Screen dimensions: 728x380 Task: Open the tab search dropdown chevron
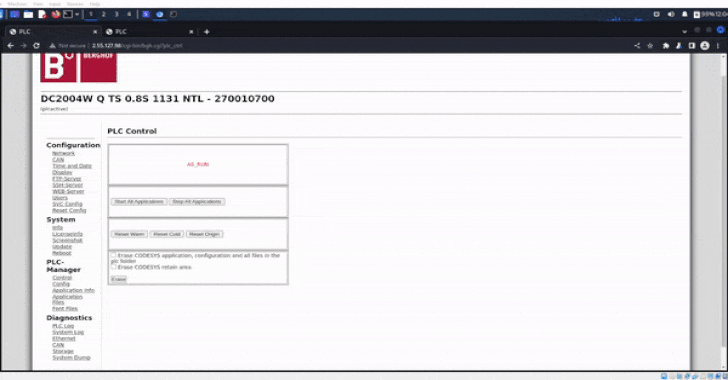click(684, 32)
